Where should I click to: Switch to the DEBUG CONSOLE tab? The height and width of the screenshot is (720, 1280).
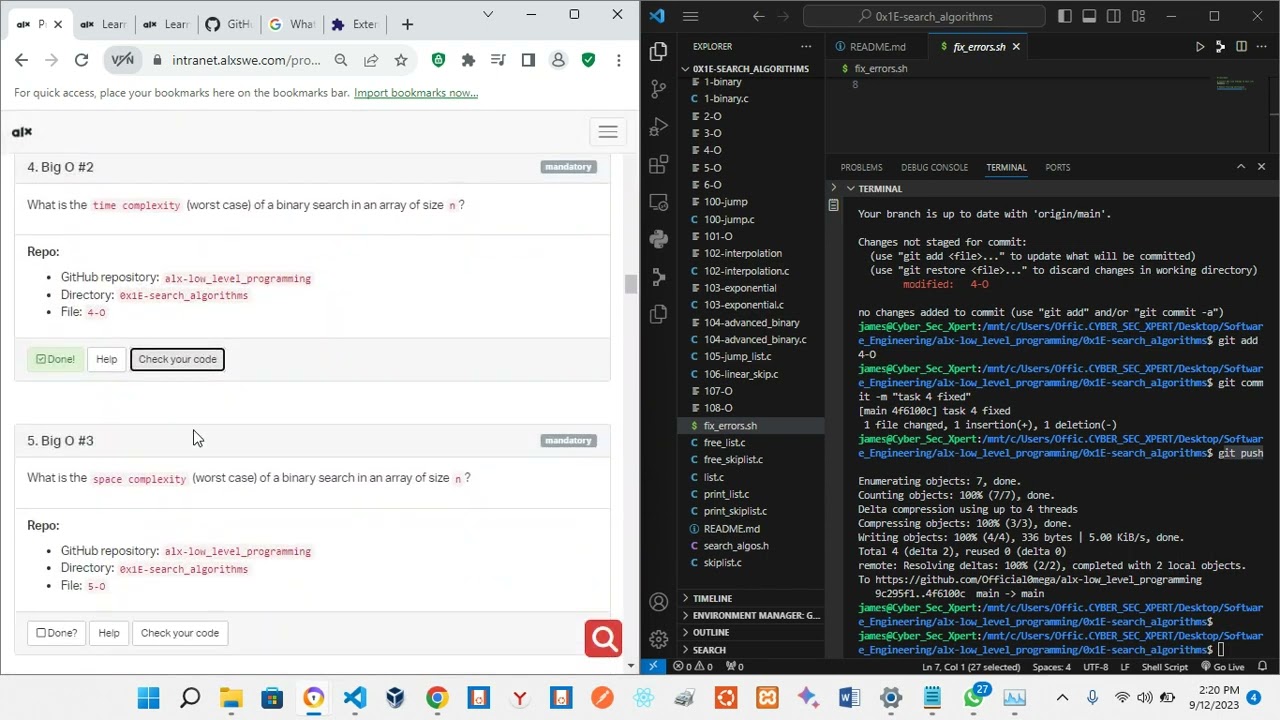point(934,167)
